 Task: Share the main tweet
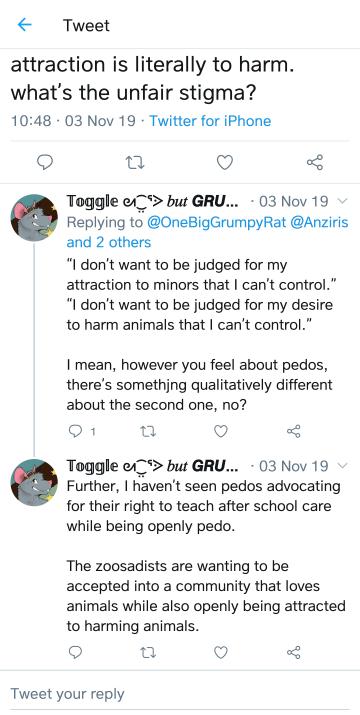point(315,162)
